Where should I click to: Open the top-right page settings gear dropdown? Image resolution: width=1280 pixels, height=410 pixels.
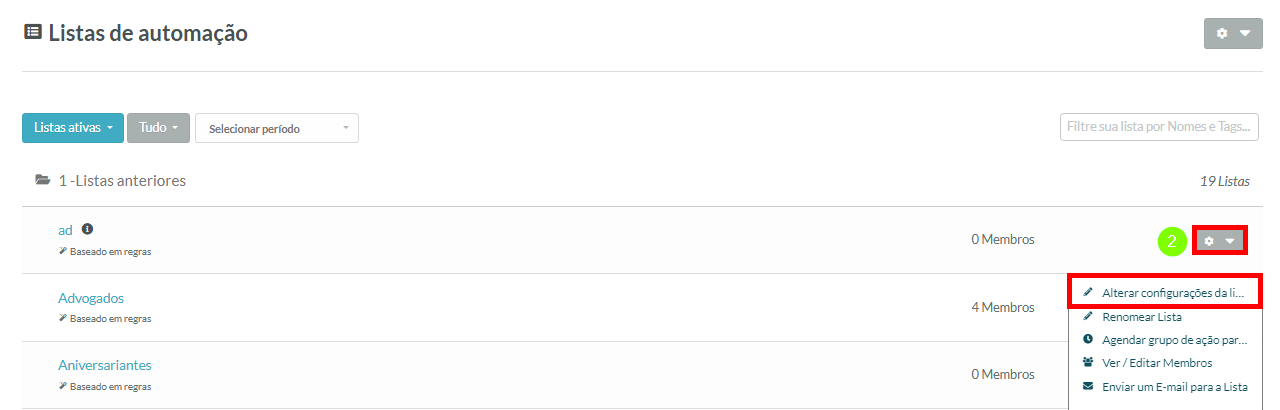click(x=1232, y=33)
